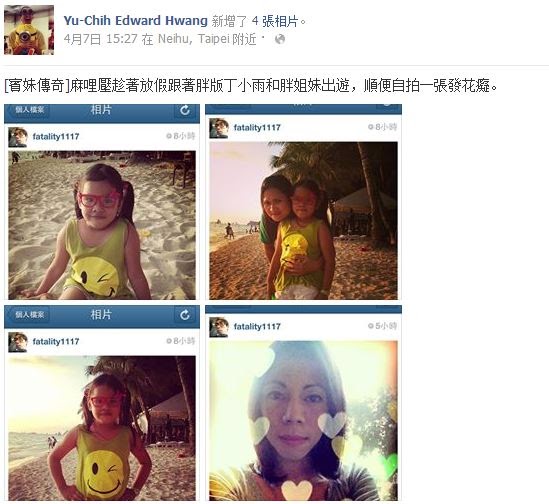Open fatality1117 avatar in bottom-left photo
Viewport: 549px width, 504px height.
tap(18, 342)
